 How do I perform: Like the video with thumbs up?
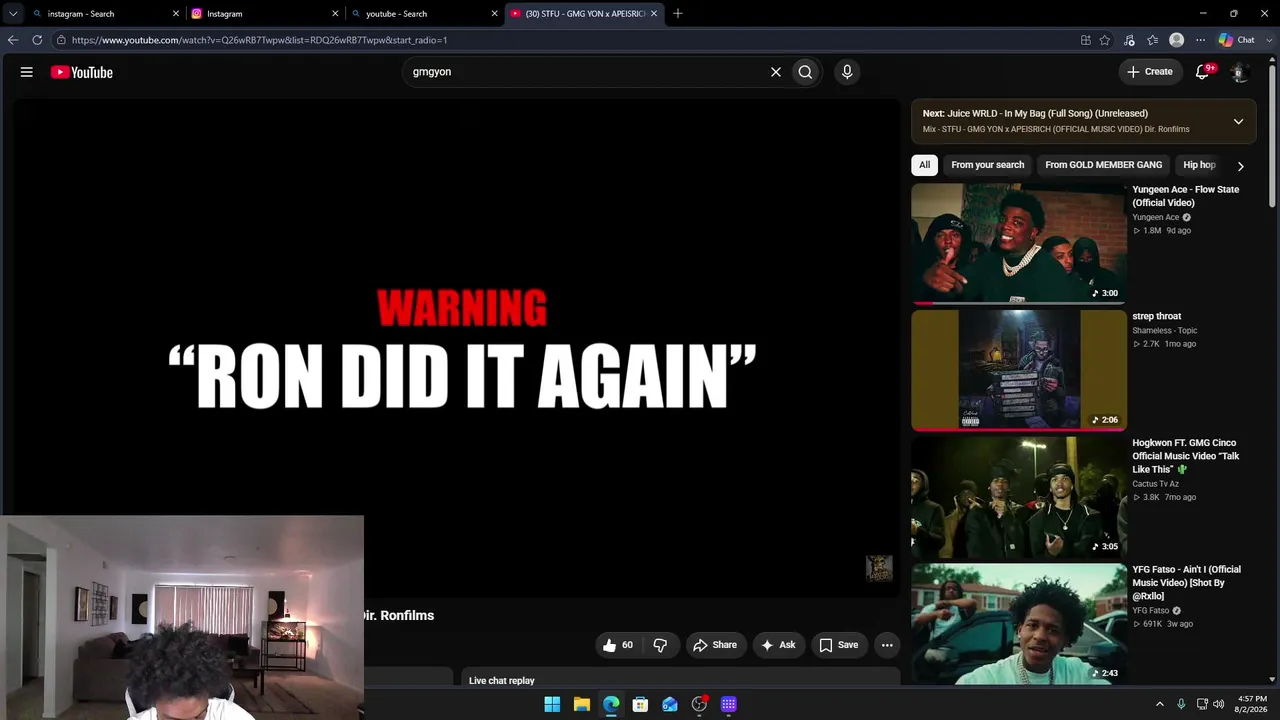tap(616, 645)
